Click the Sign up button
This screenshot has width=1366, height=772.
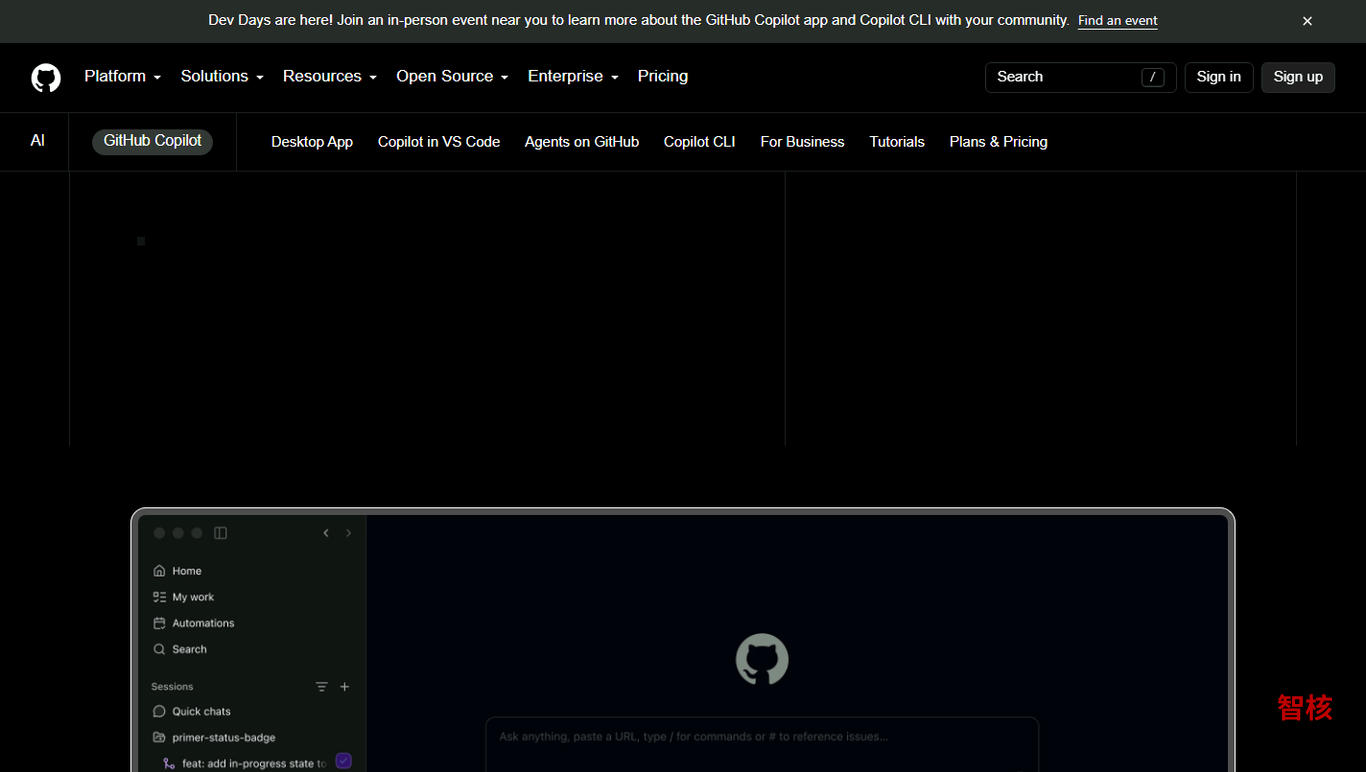(1298, 77)
